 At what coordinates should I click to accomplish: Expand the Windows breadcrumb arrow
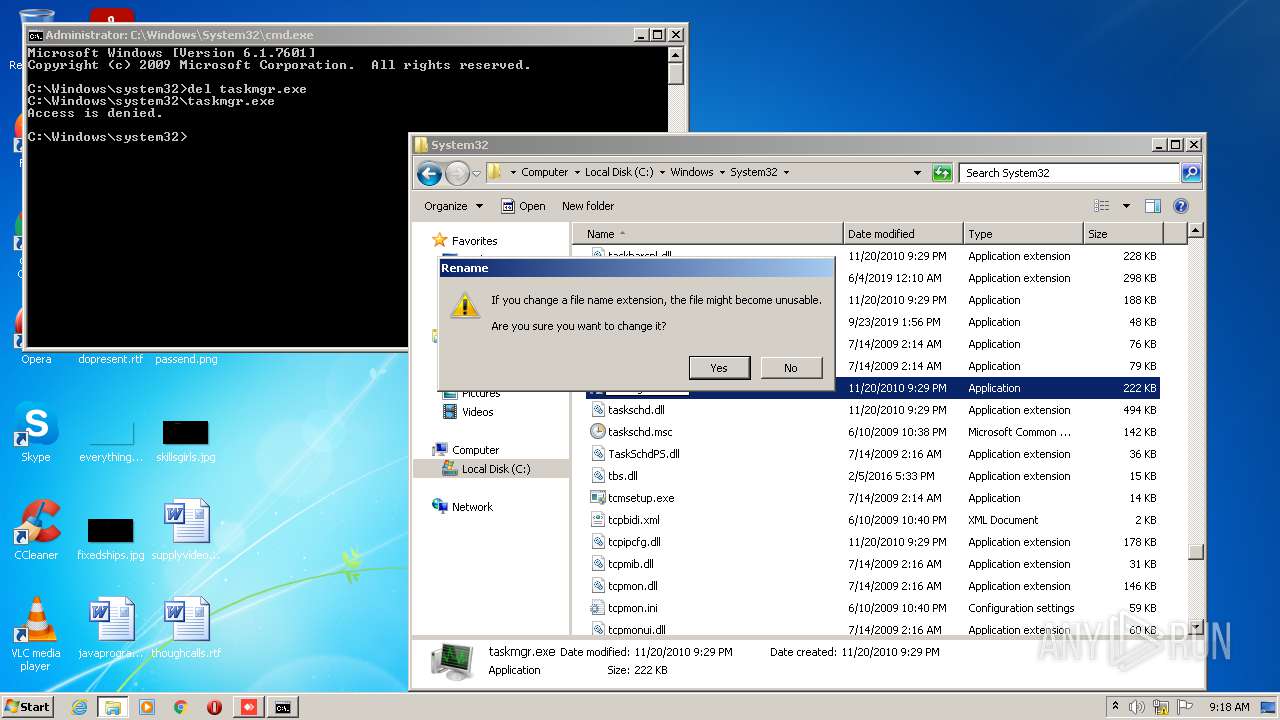(x=722, y=172)
